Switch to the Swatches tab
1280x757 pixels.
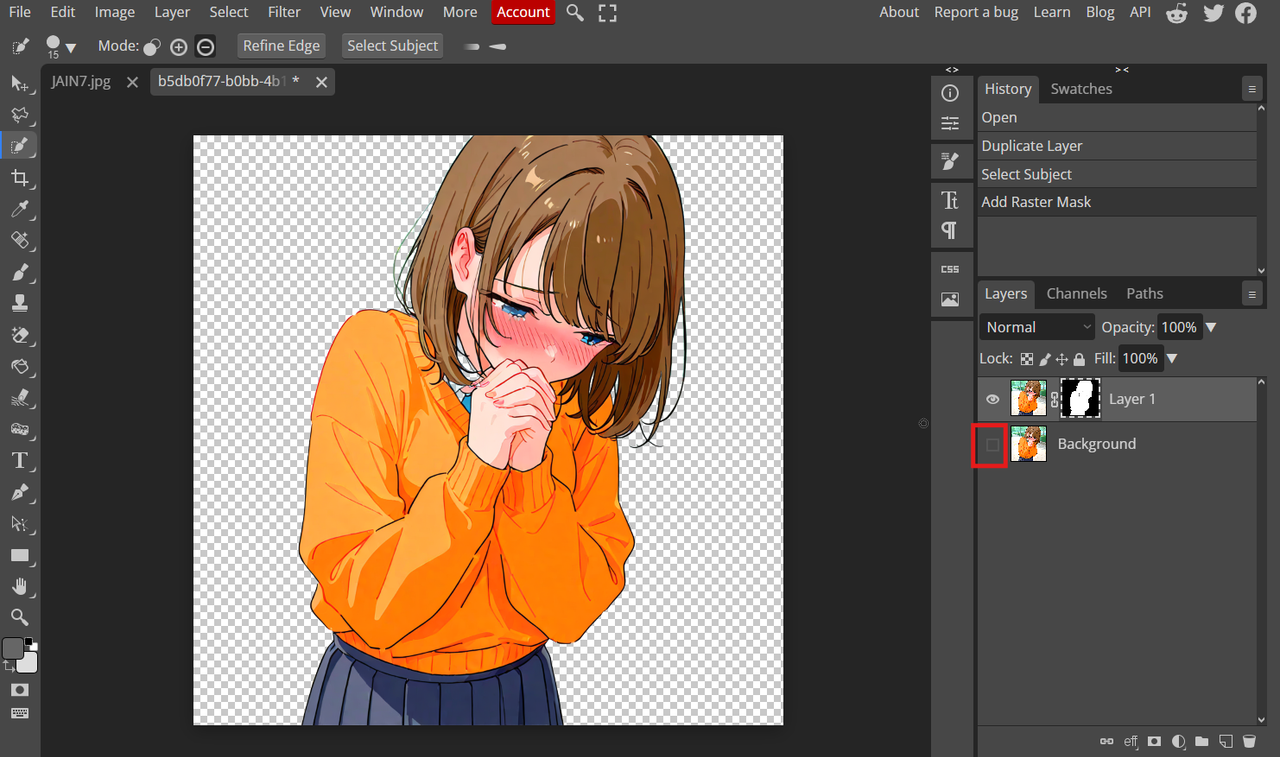(x=1081, y=88)
